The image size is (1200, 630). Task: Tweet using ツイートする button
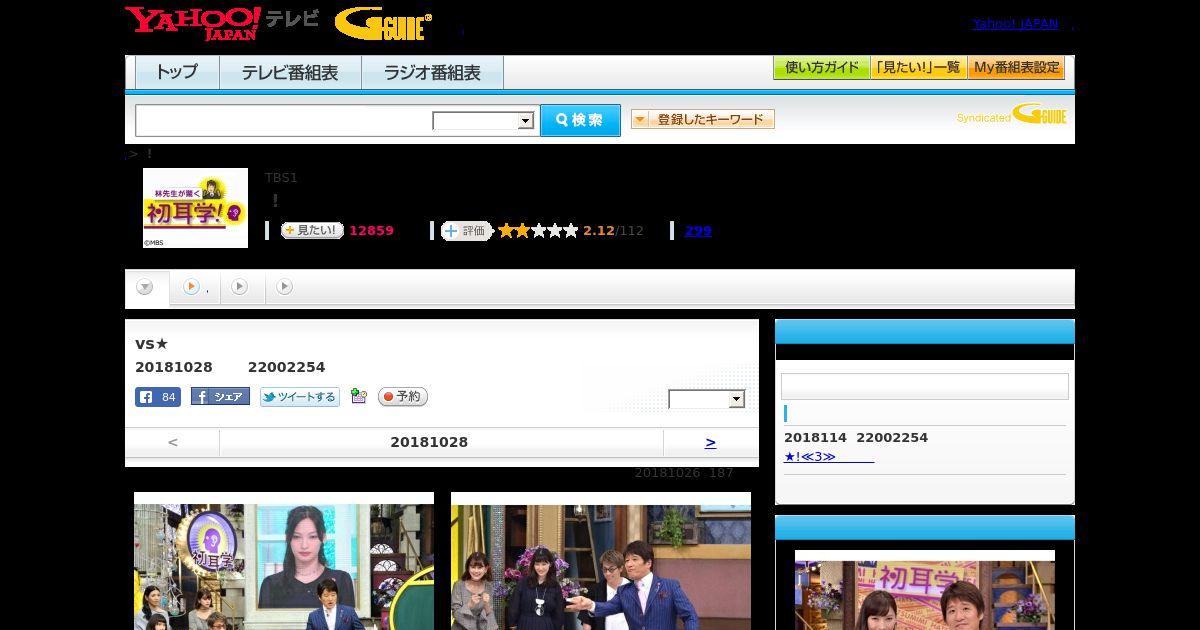(x=300, y=397)
